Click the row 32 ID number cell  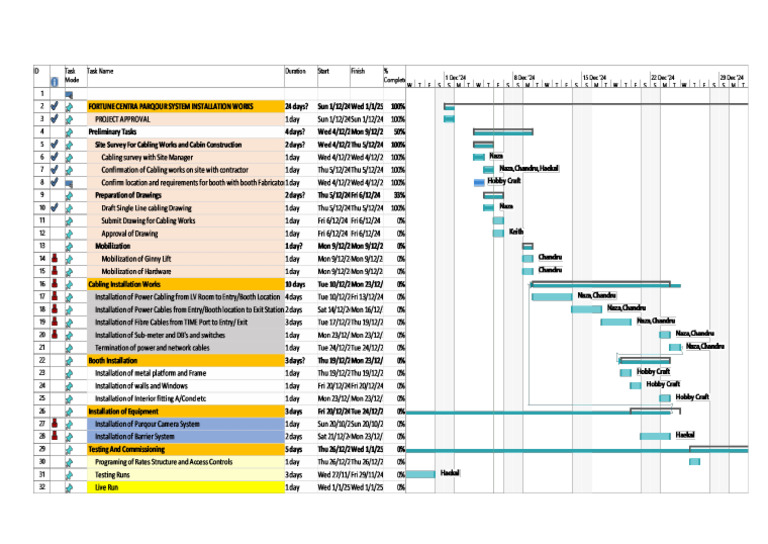pyautogui.click(x=42, y=487)
